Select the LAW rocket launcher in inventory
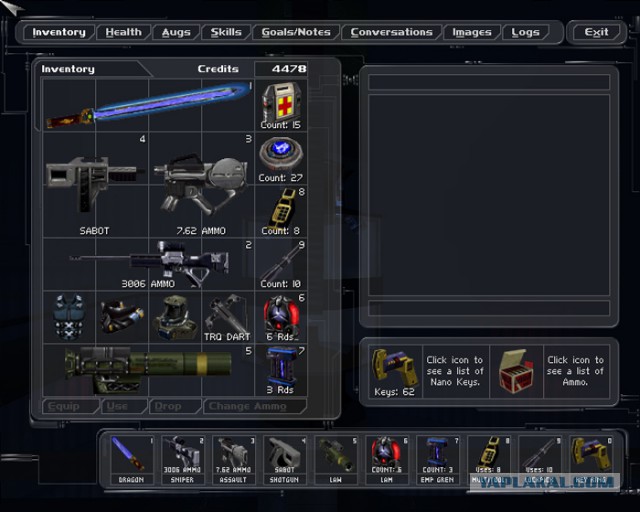 149,370
